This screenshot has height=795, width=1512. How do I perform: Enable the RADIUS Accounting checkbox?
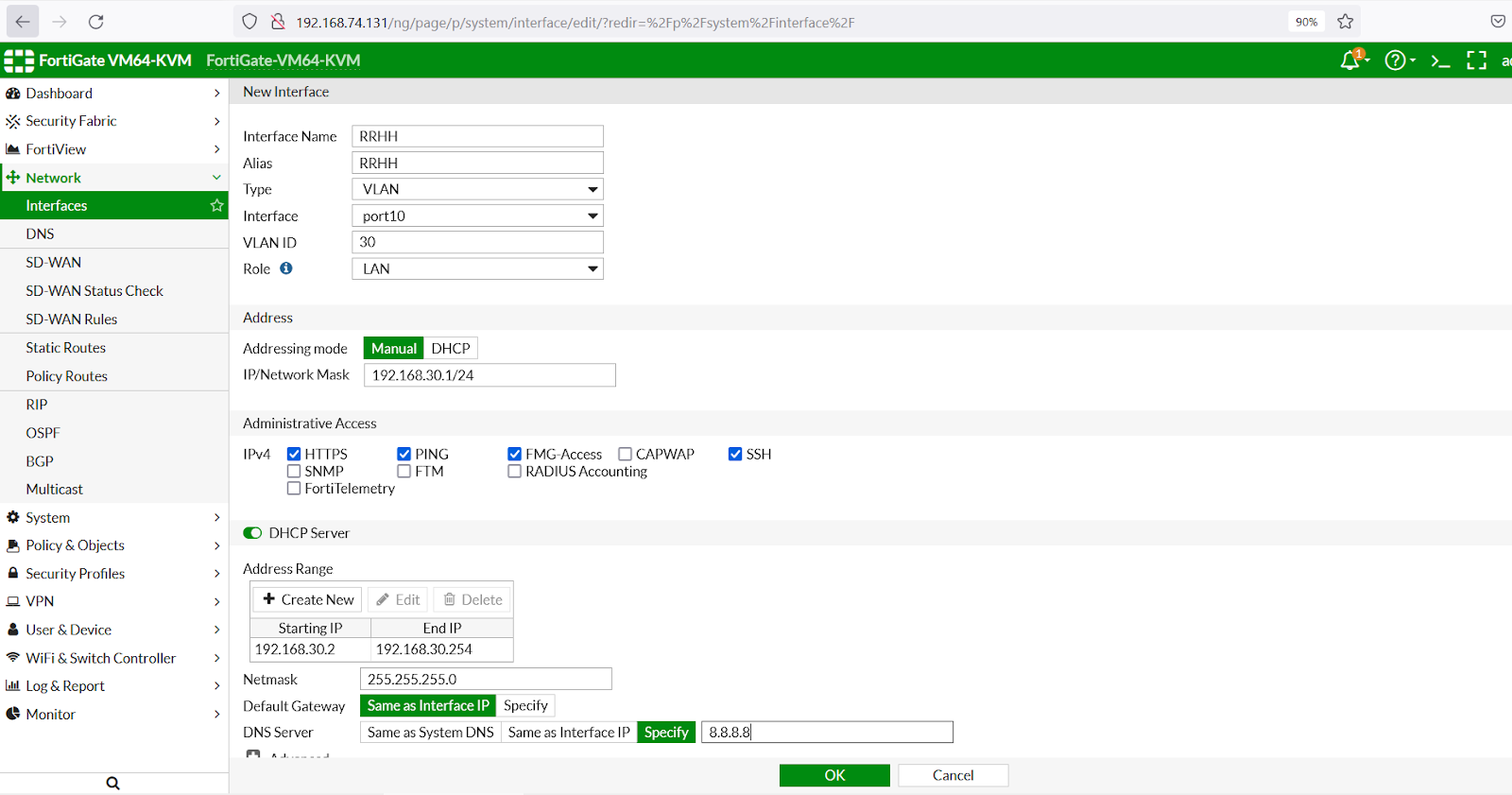coord(515,471)
